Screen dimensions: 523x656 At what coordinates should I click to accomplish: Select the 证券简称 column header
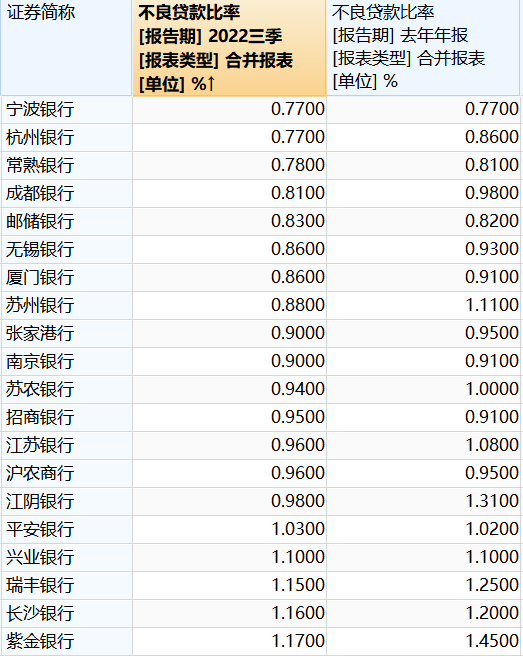click(x=67, y=48)
